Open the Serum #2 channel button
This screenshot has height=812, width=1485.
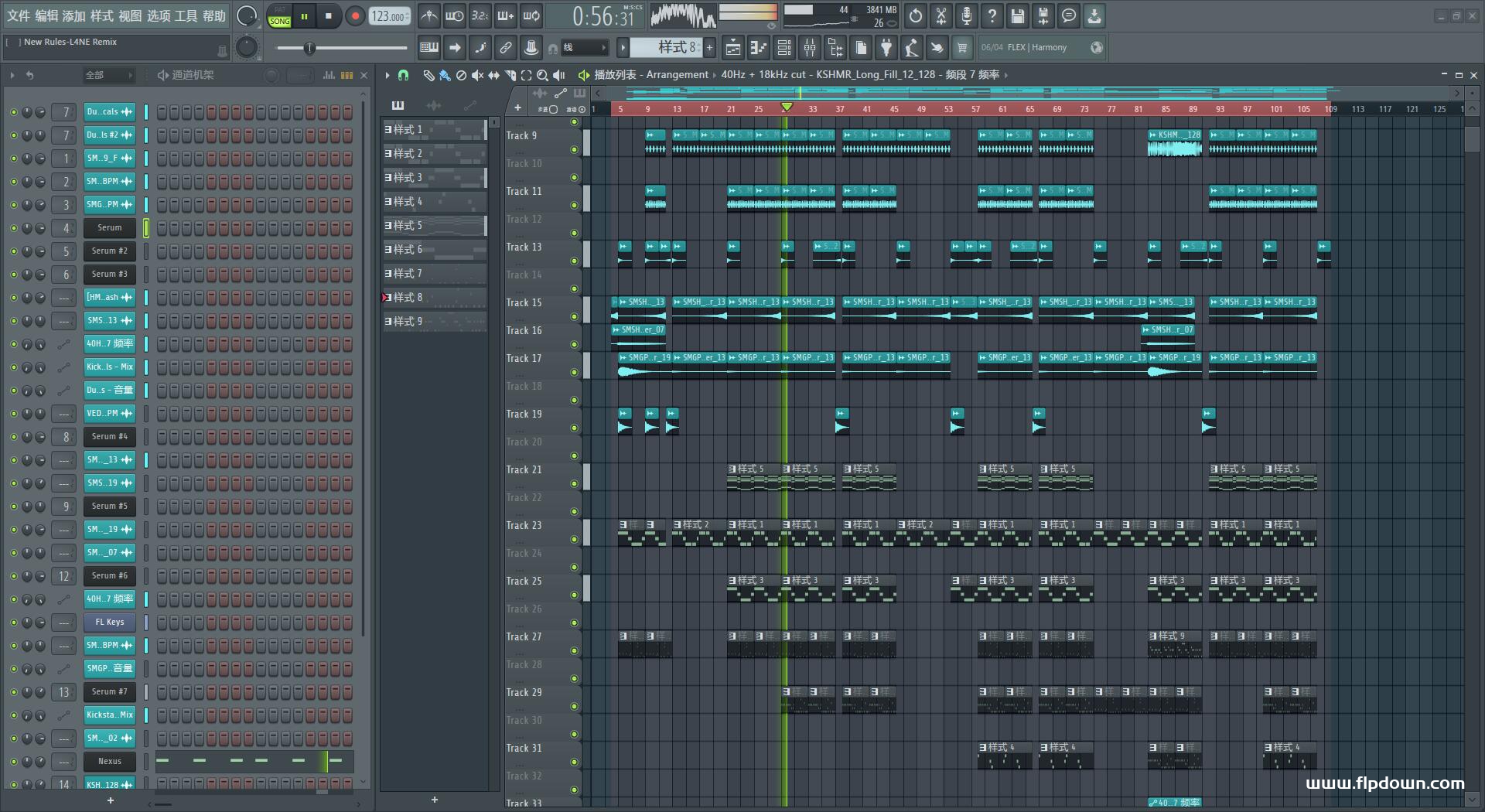point(110,251)
